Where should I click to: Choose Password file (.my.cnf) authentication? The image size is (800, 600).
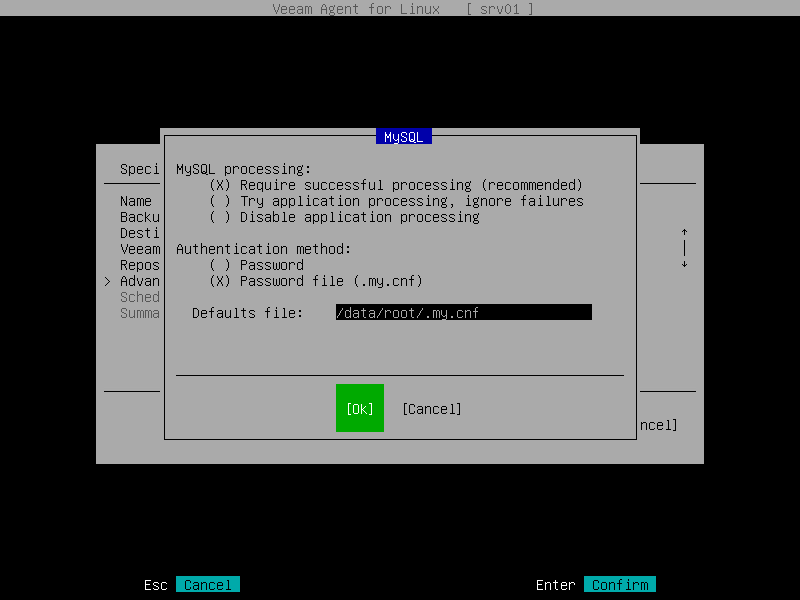click(x=316, y=281)
